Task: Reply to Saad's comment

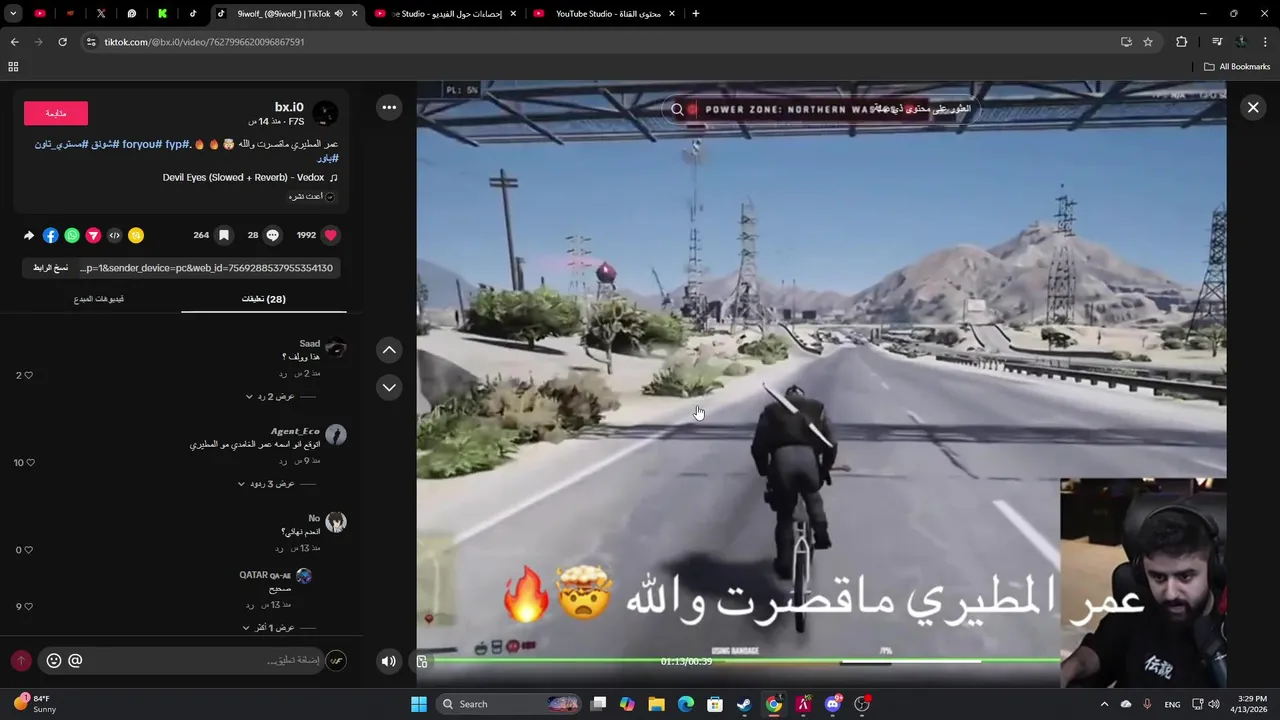Action: pyautogui.click(x=283, y=373)
